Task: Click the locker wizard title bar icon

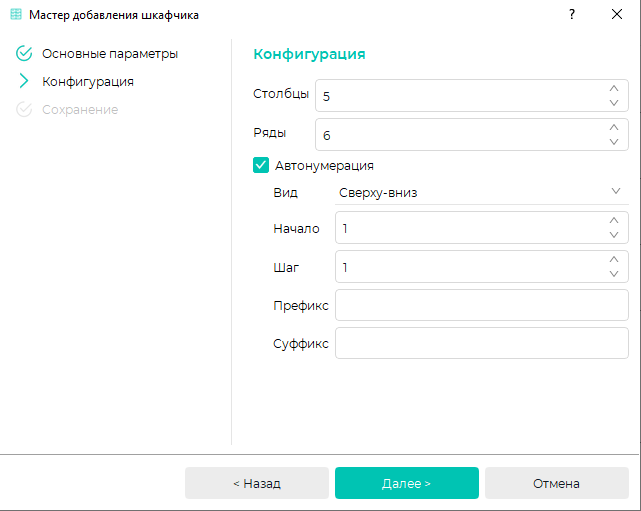Action: 16,14
